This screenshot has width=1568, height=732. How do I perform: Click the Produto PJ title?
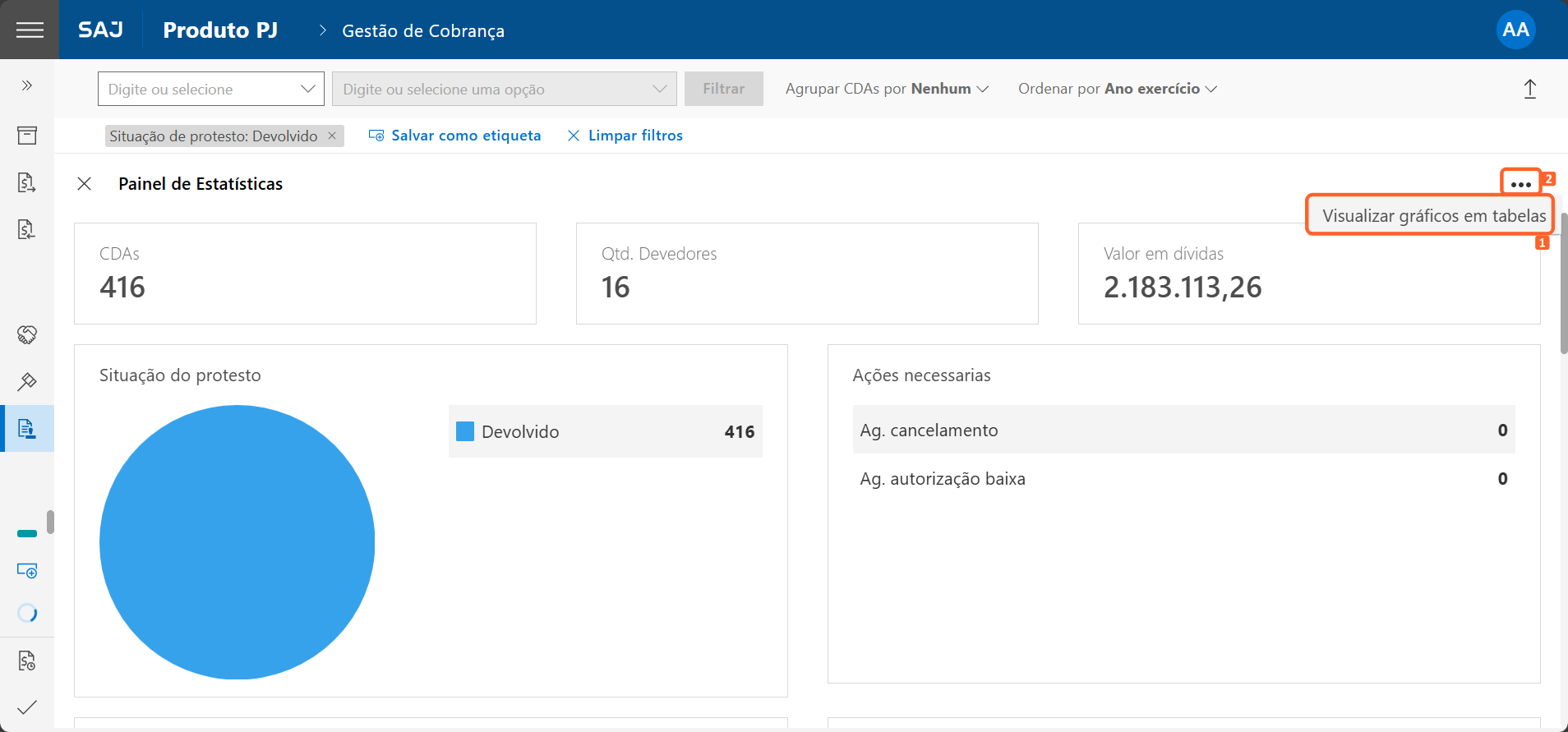click(x=220, y=30)
